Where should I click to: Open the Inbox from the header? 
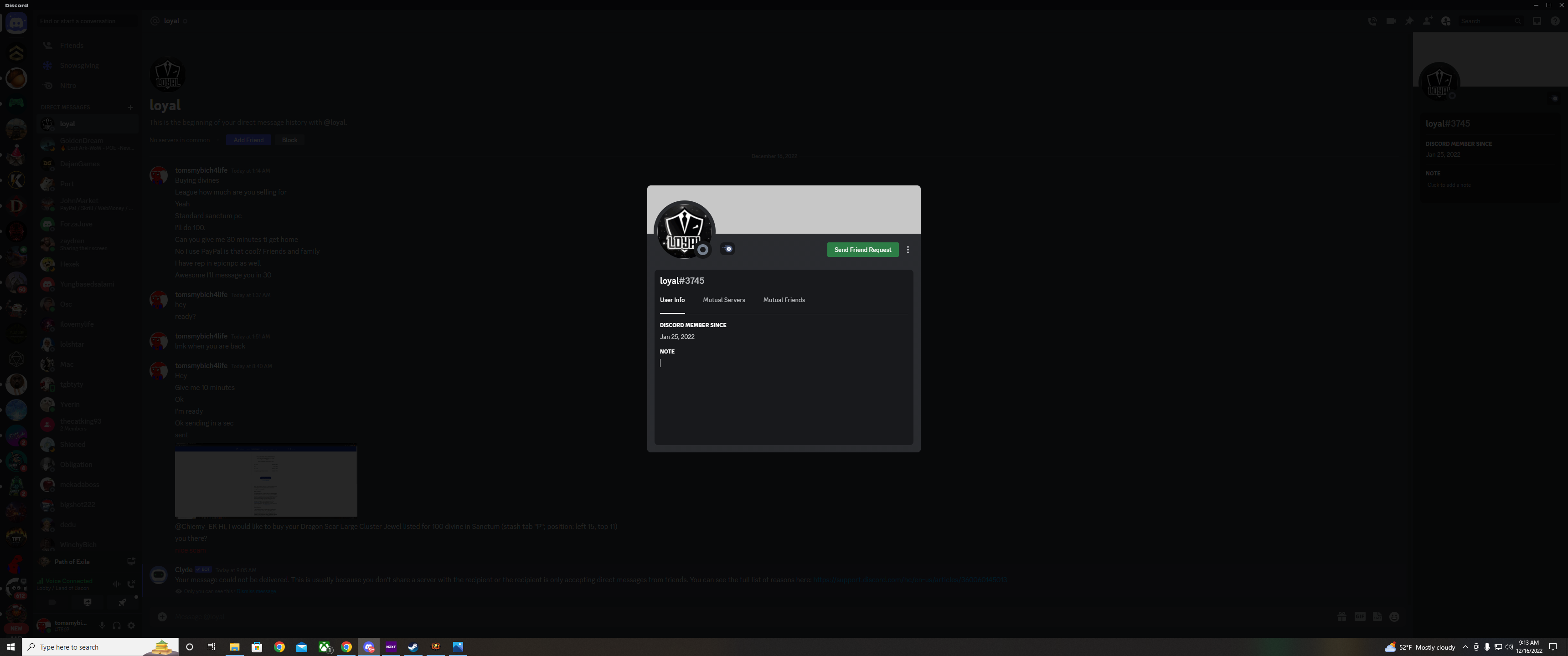click(1537, 20)
